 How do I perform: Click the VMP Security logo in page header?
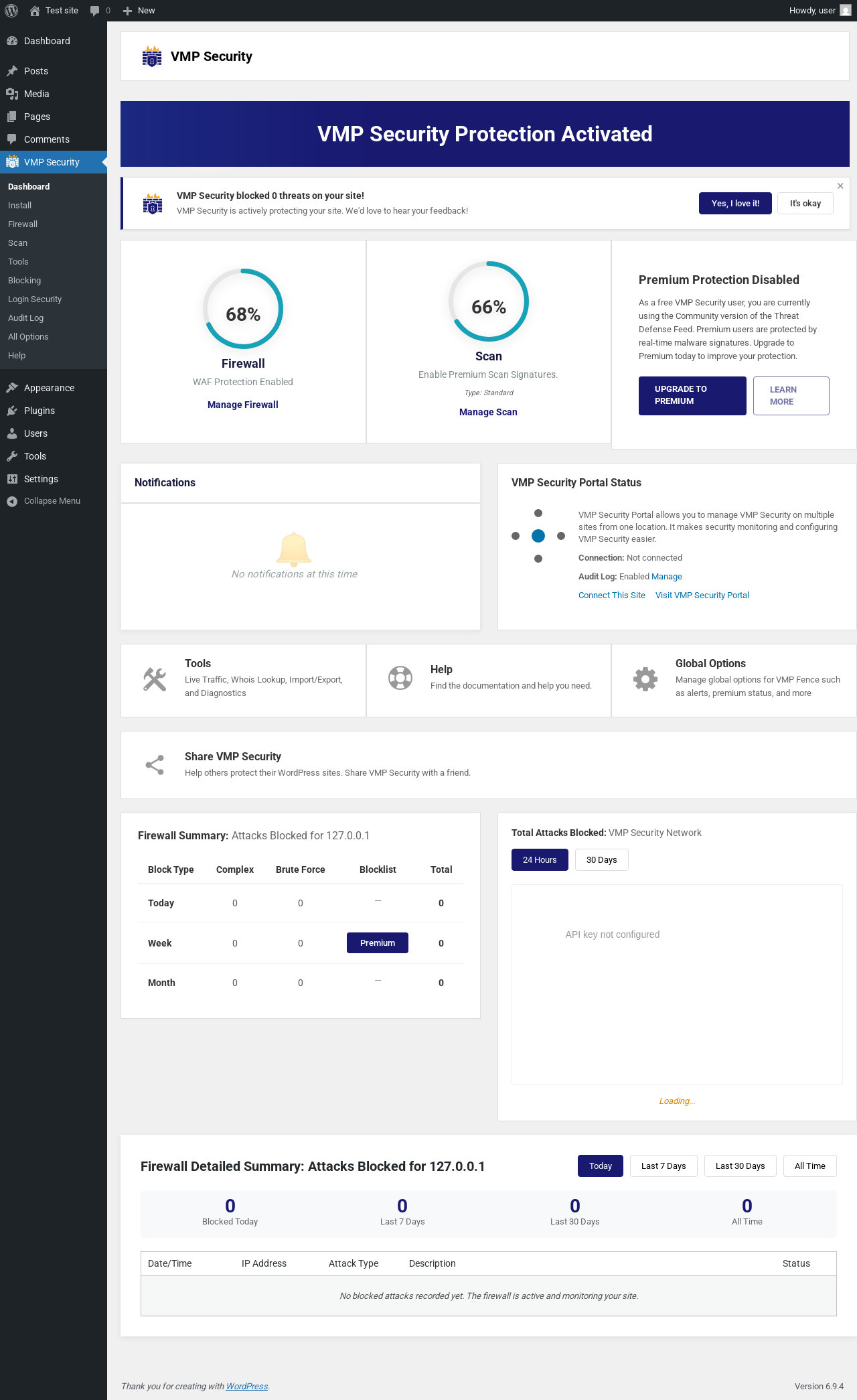click(x=152, y=56)
